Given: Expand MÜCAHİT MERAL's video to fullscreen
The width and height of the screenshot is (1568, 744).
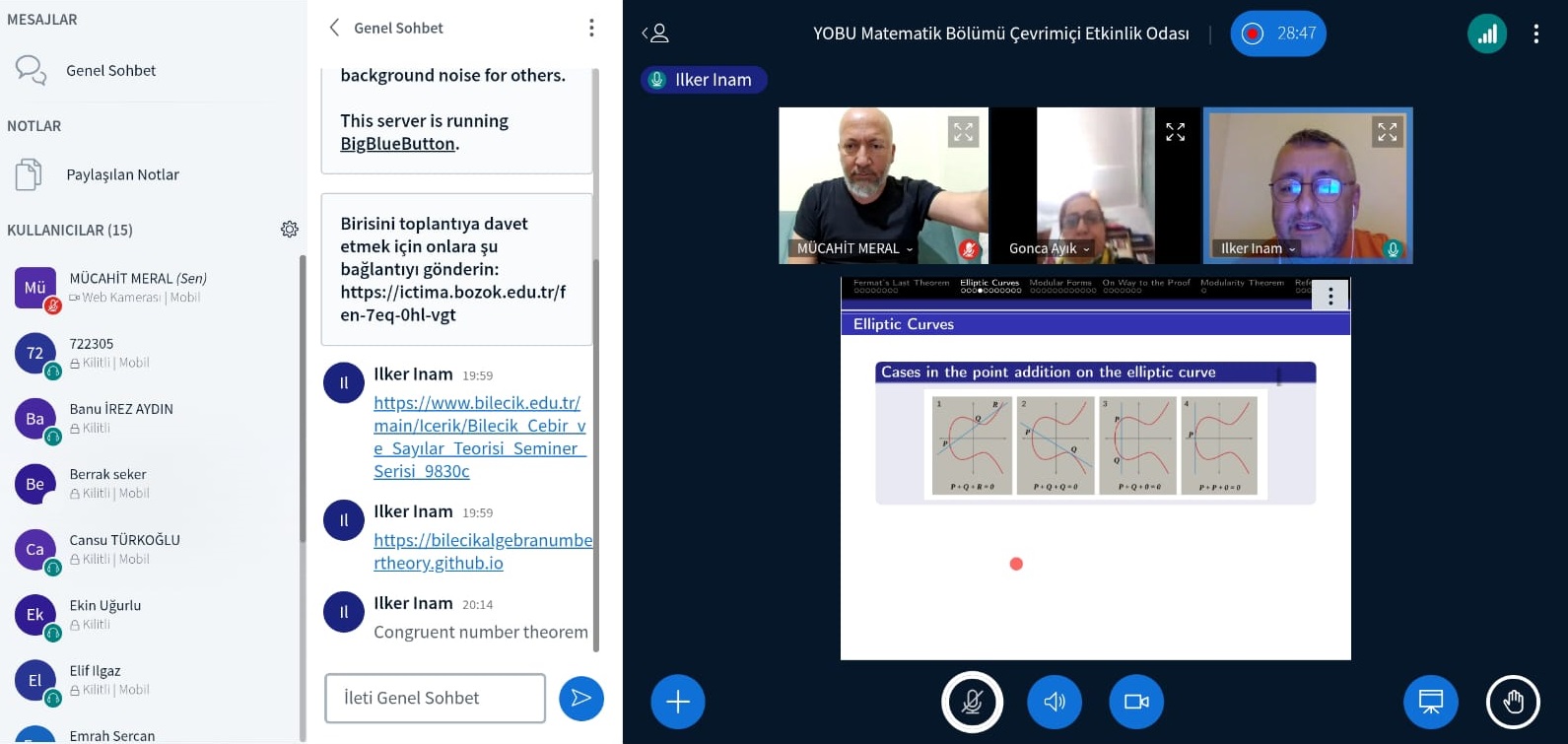Looking at the screenshot, I should (x=963, y=132).
